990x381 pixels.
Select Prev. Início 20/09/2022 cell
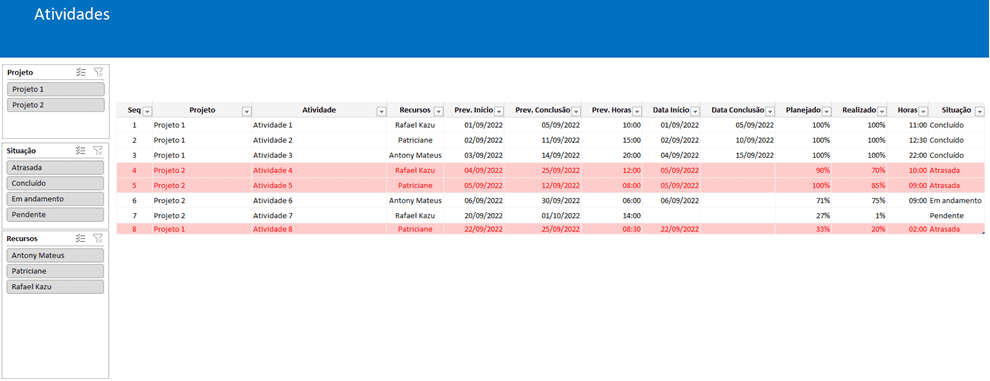(x=474, y=215)
